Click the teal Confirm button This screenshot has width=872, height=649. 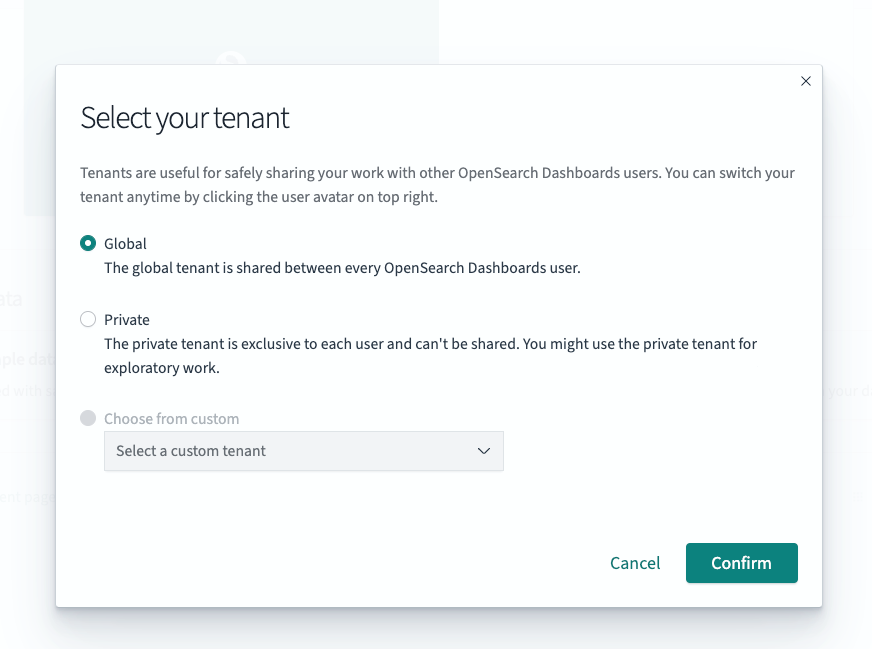click(741, 563)
